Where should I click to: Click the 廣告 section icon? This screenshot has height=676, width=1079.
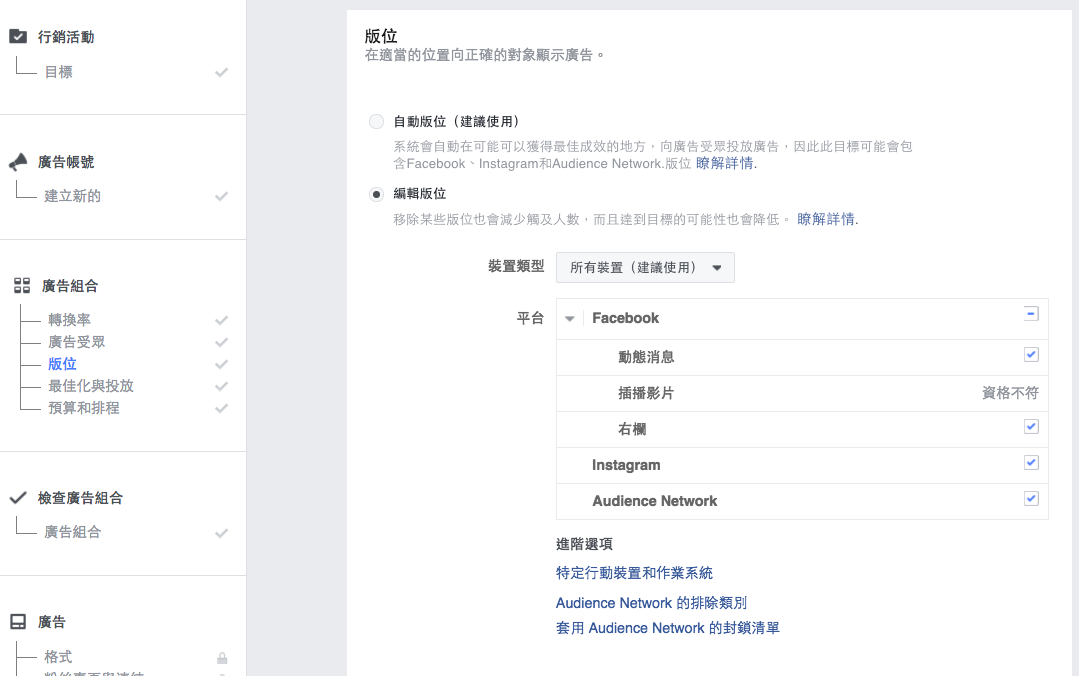18,622
